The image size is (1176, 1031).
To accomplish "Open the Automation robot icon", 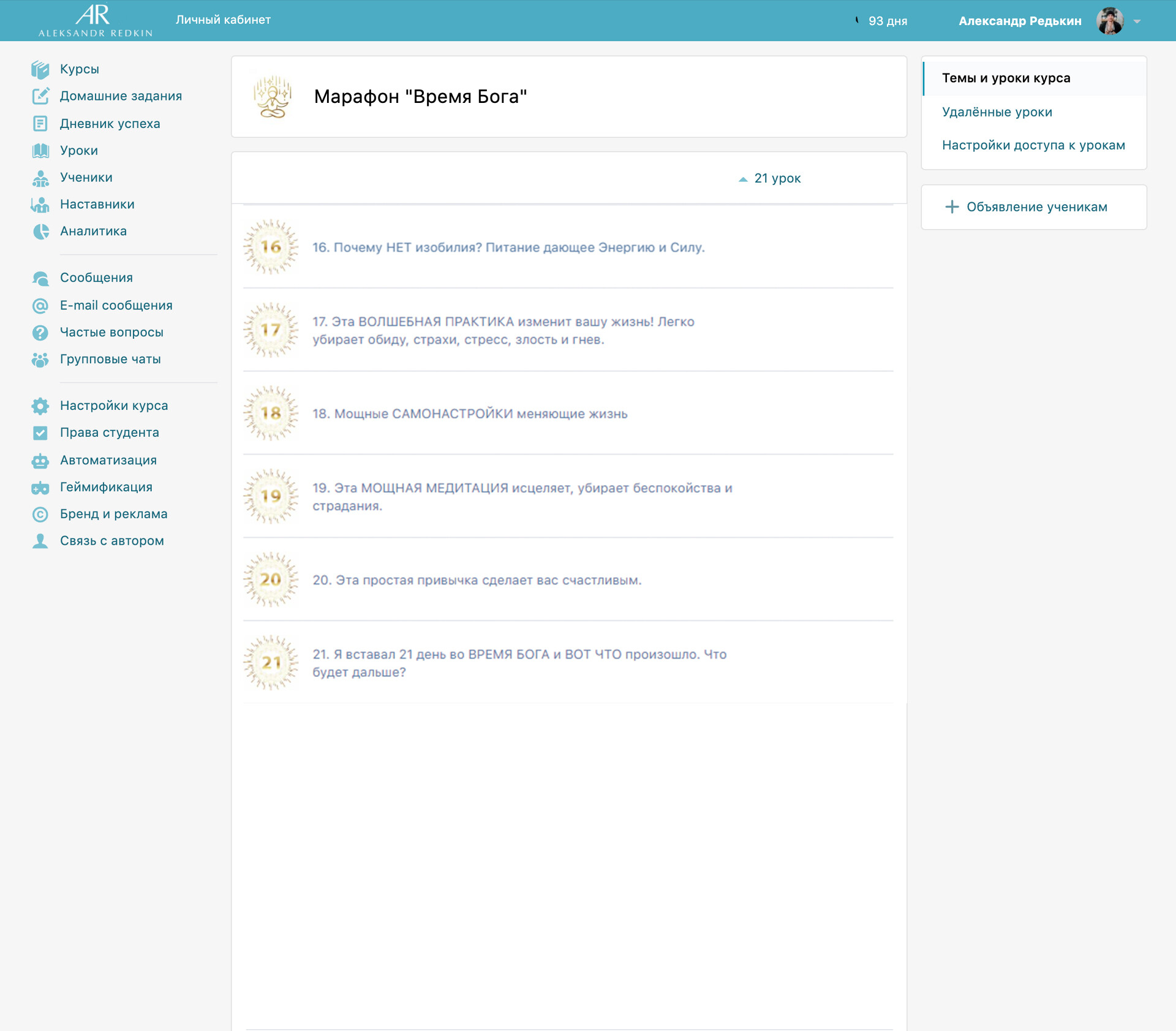I will 40,461.
